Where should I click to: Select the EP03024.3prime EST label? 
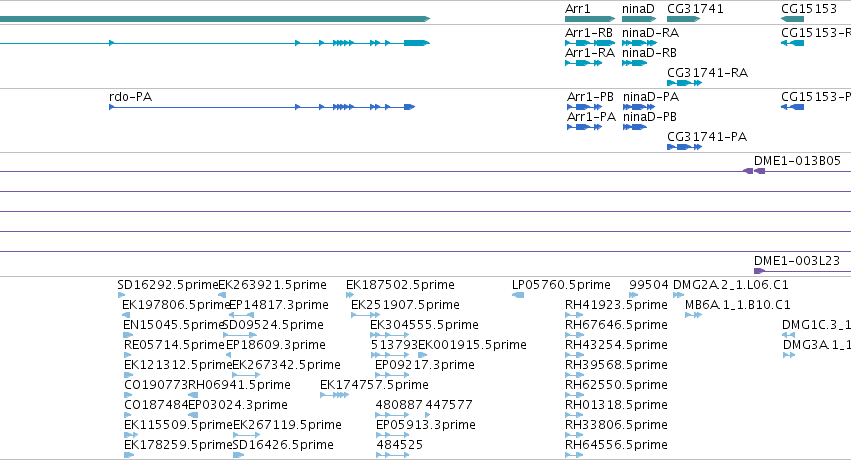(238, 405)
